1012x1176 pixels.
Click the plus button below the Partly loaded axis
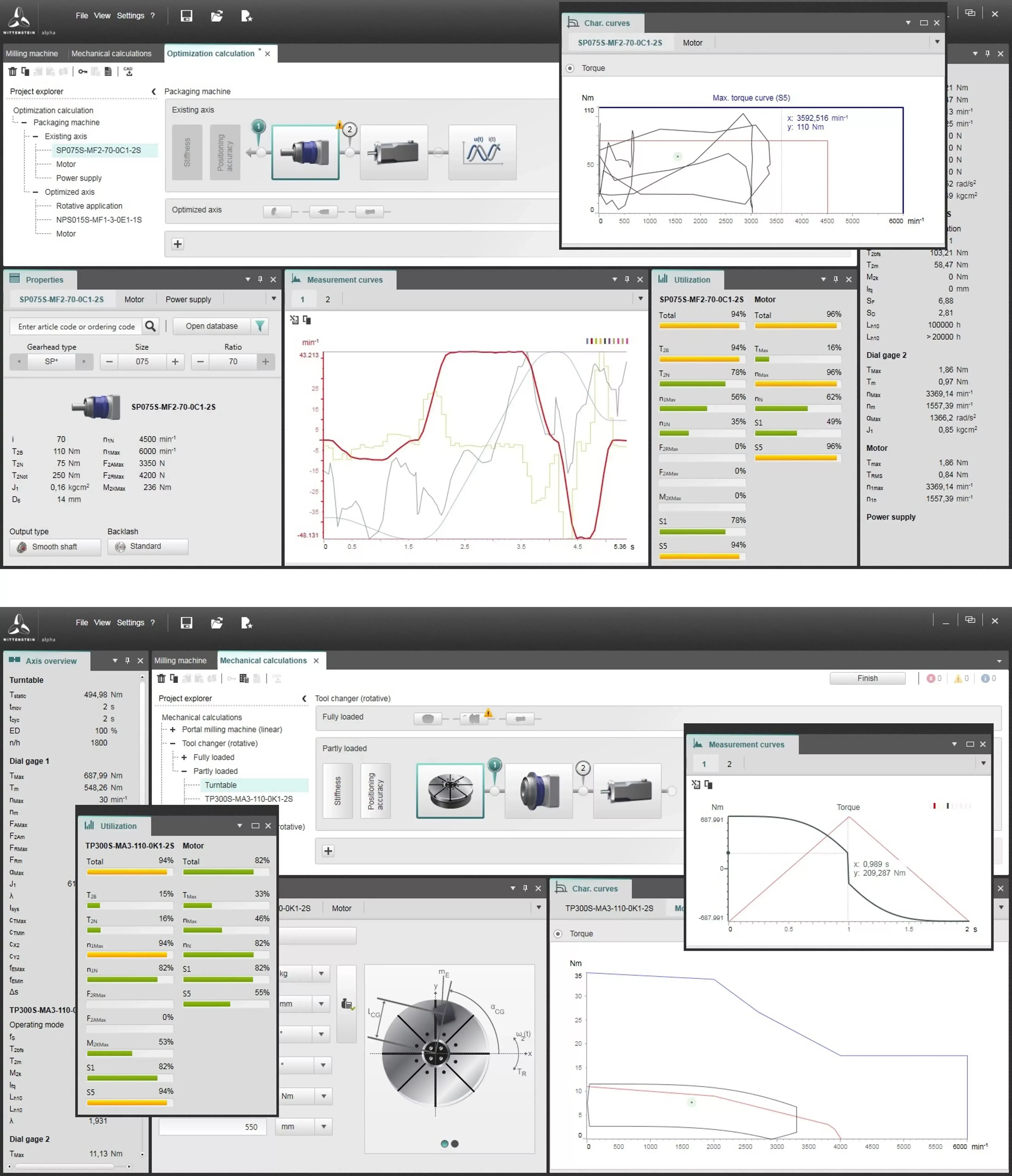[328, 851]
